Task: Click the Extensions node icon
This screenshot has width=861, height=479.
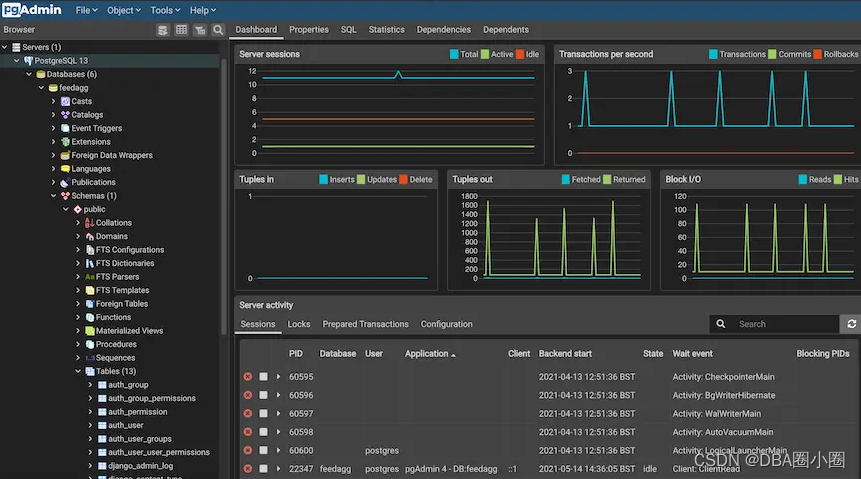Action: click(x=65, y=142)
